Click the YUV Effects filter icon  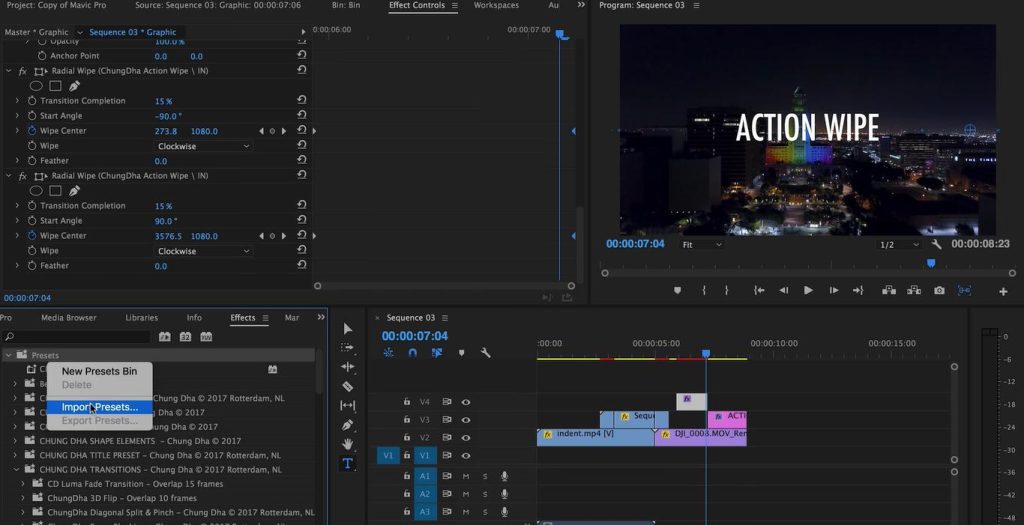click(x=206, y=337)
